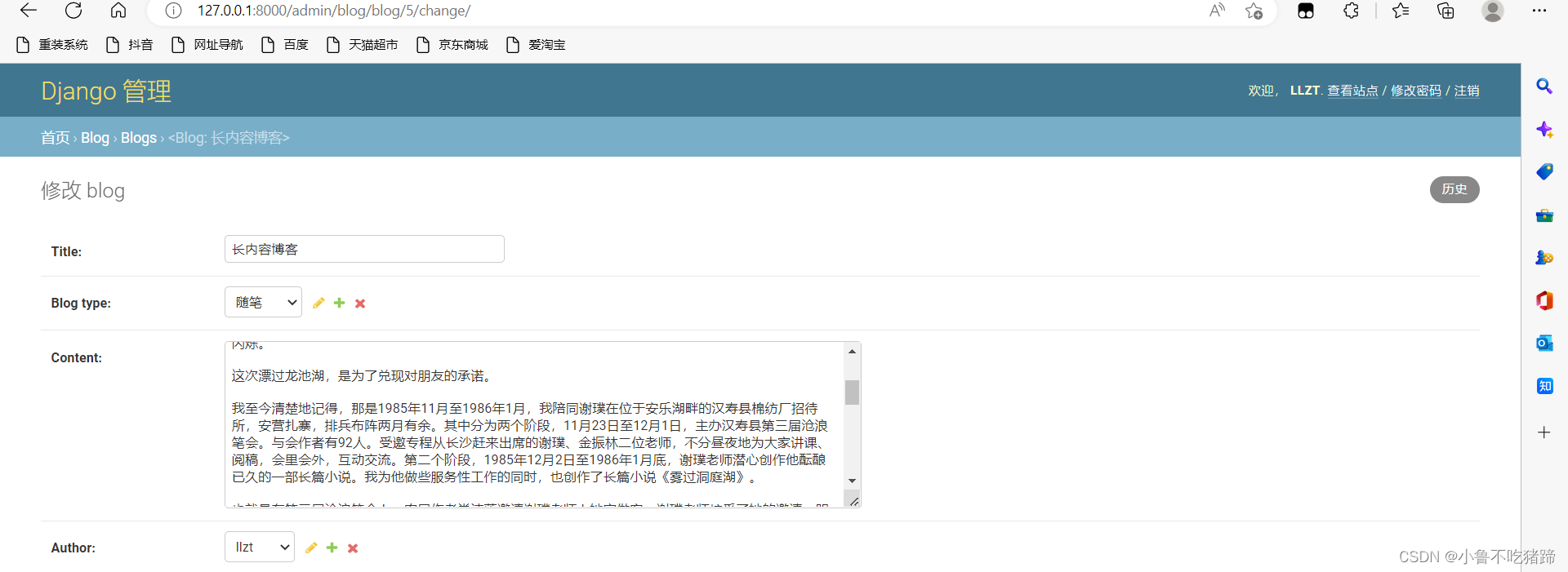
Task: Go to Blogs breadcrumb link
Action: pyautogui.click(x=139, y=138)
